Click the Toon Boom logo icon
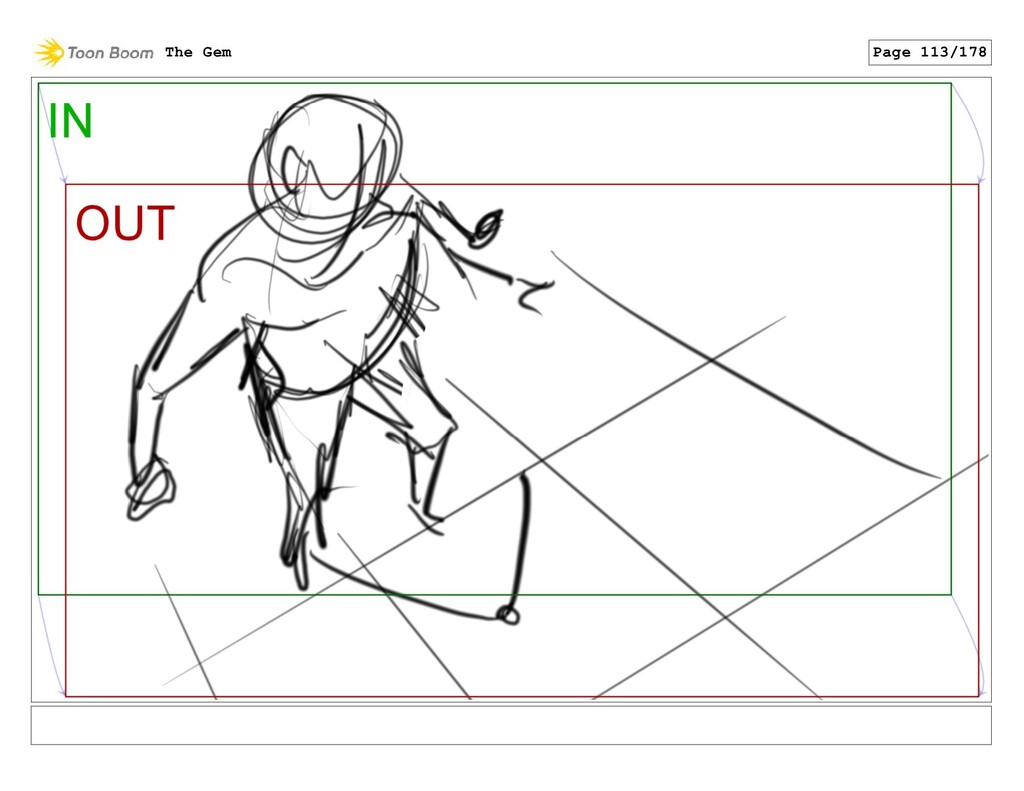 [x=49, y=52]
